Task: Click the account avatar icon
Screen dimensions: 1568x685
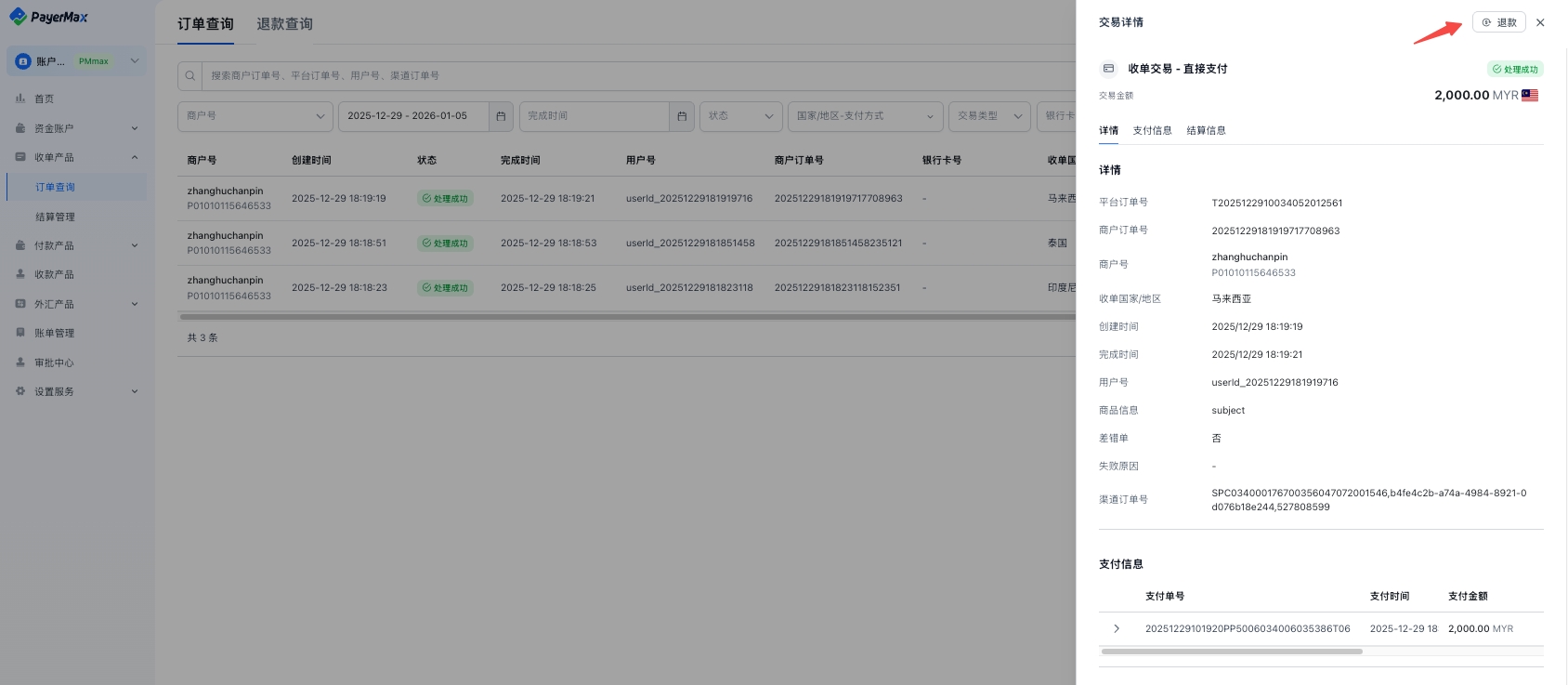Action: point(23,61)
